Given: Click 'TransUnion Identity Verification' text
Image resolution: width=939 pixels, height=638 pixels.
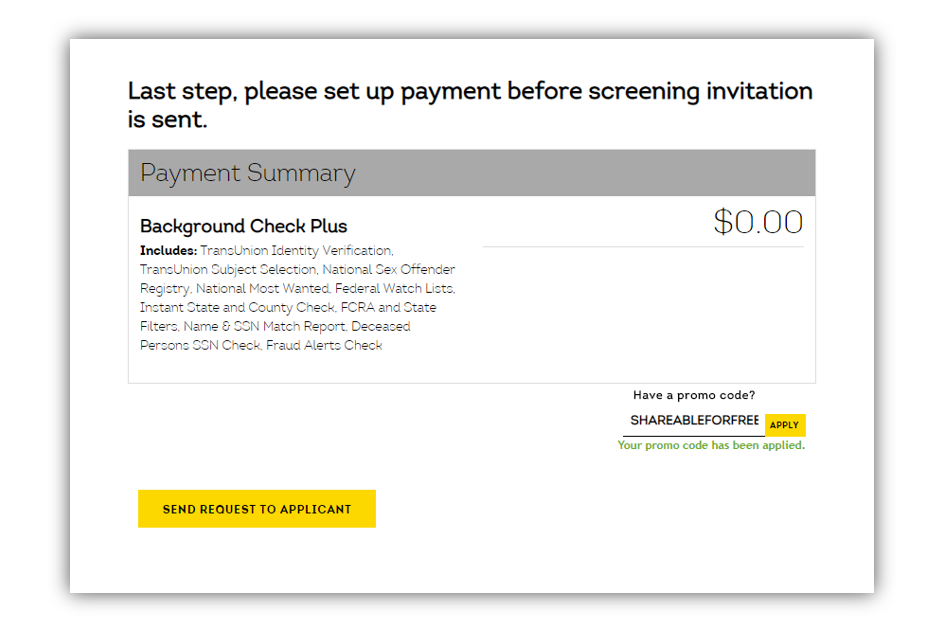Looking at the screenshot, I should (296, 250).
